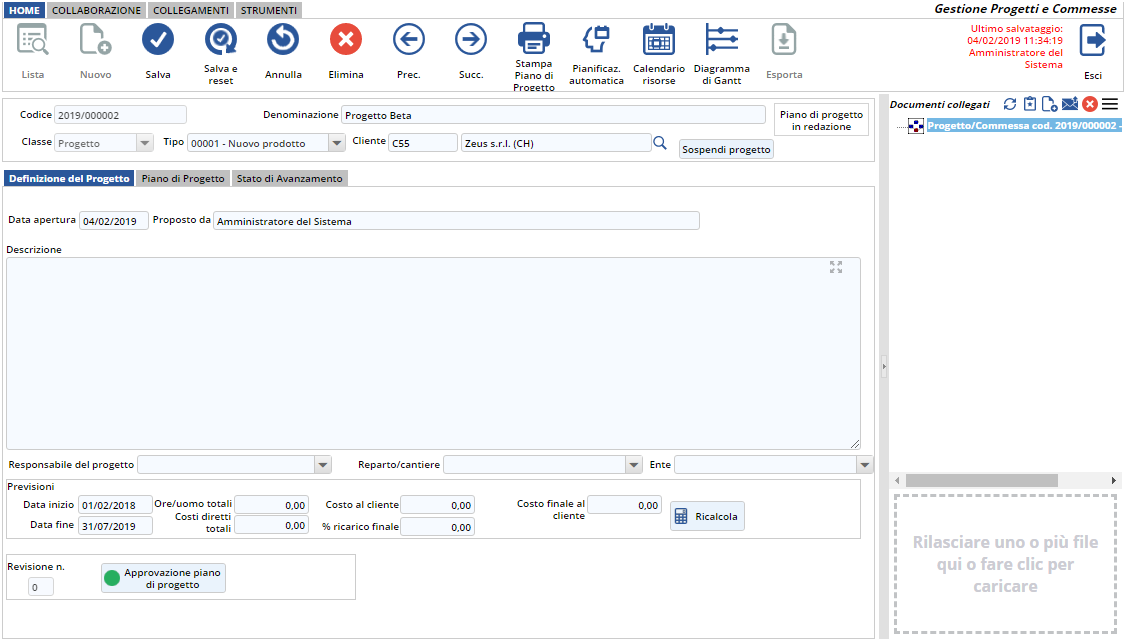Click the Salva toolbar icon
This screenshot has width=1128, height=642.
pyautogui.click(x=158, y=40)
